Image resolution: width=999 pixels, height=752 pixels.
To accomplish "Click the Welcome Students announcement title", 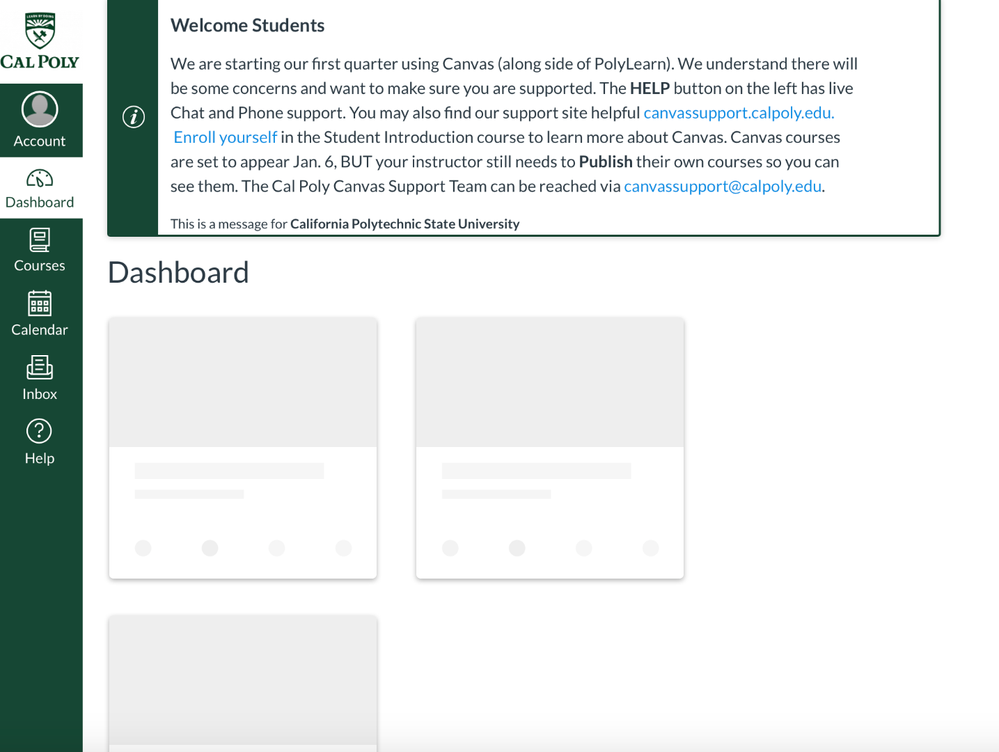I will pyautogui.click(x=247, y=25).
